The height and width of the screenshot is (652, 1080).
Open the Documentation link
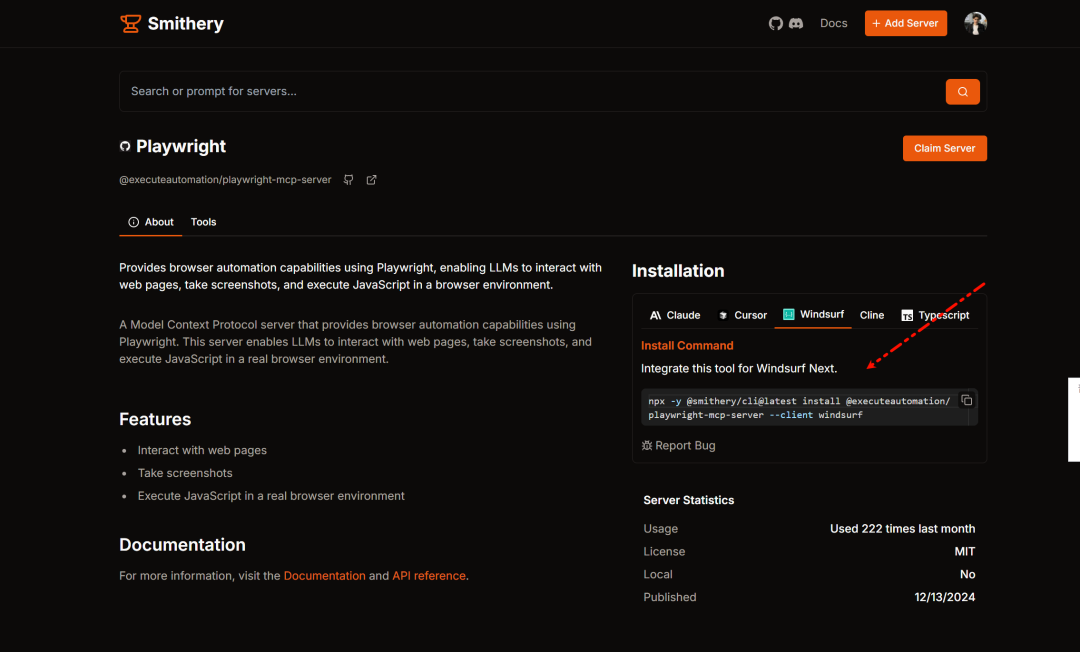324,576
